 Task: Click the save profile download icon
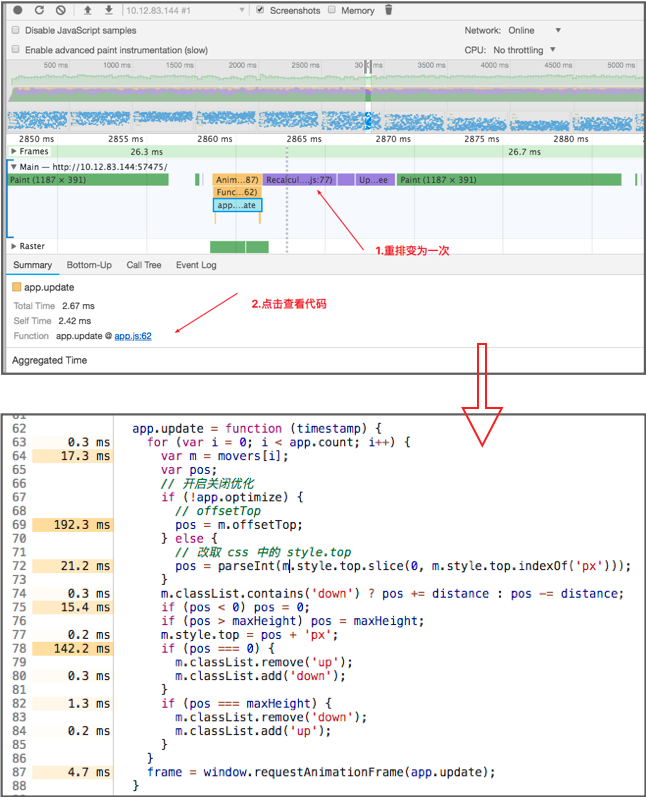[109, 10]
